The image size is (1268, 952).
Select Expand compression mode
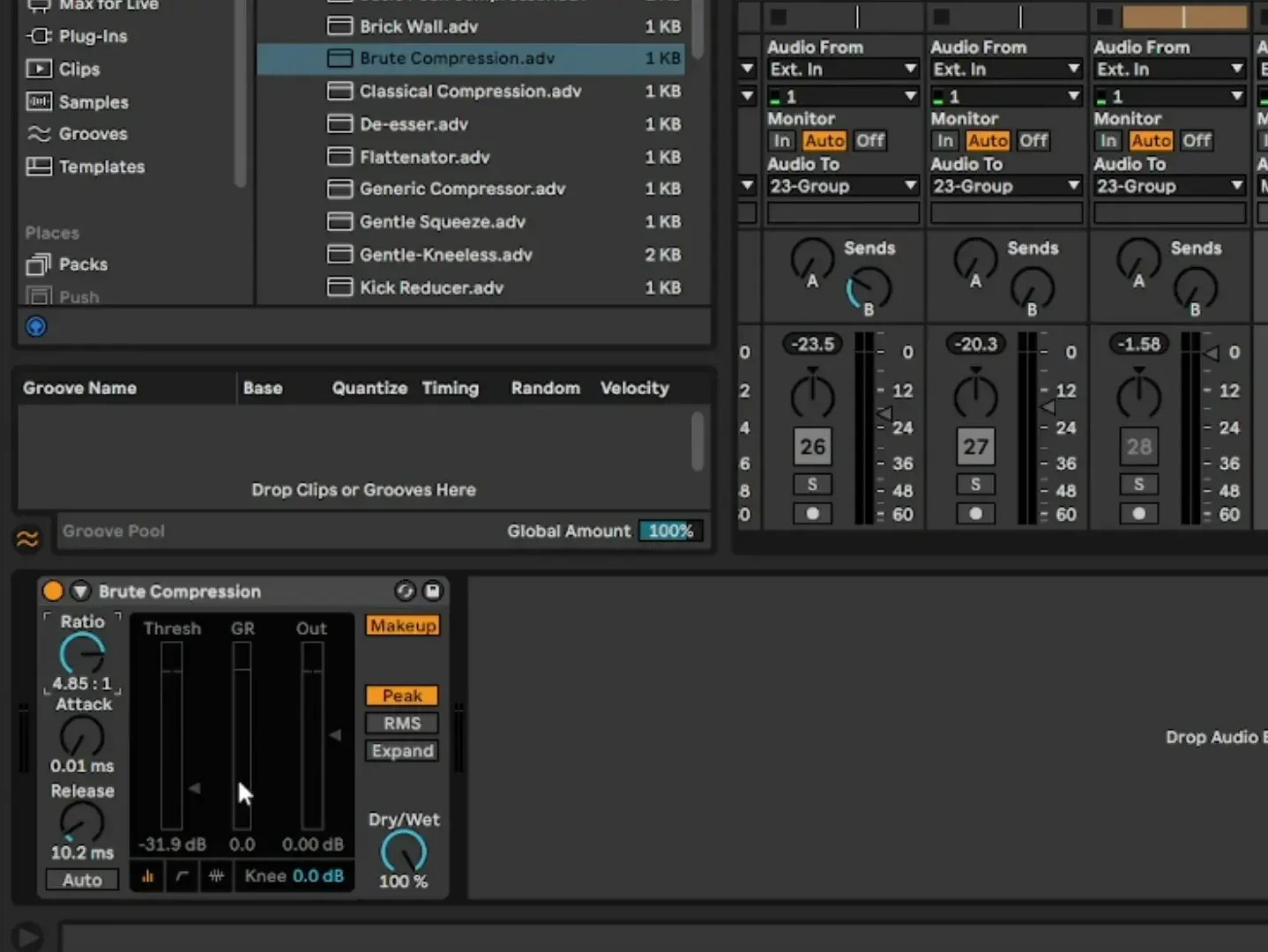pos(402,751)
